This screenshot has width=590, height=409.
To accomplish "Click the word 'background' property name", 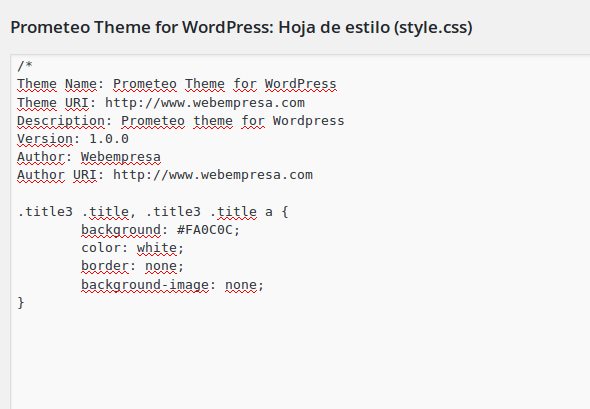I will coord(121,230).
